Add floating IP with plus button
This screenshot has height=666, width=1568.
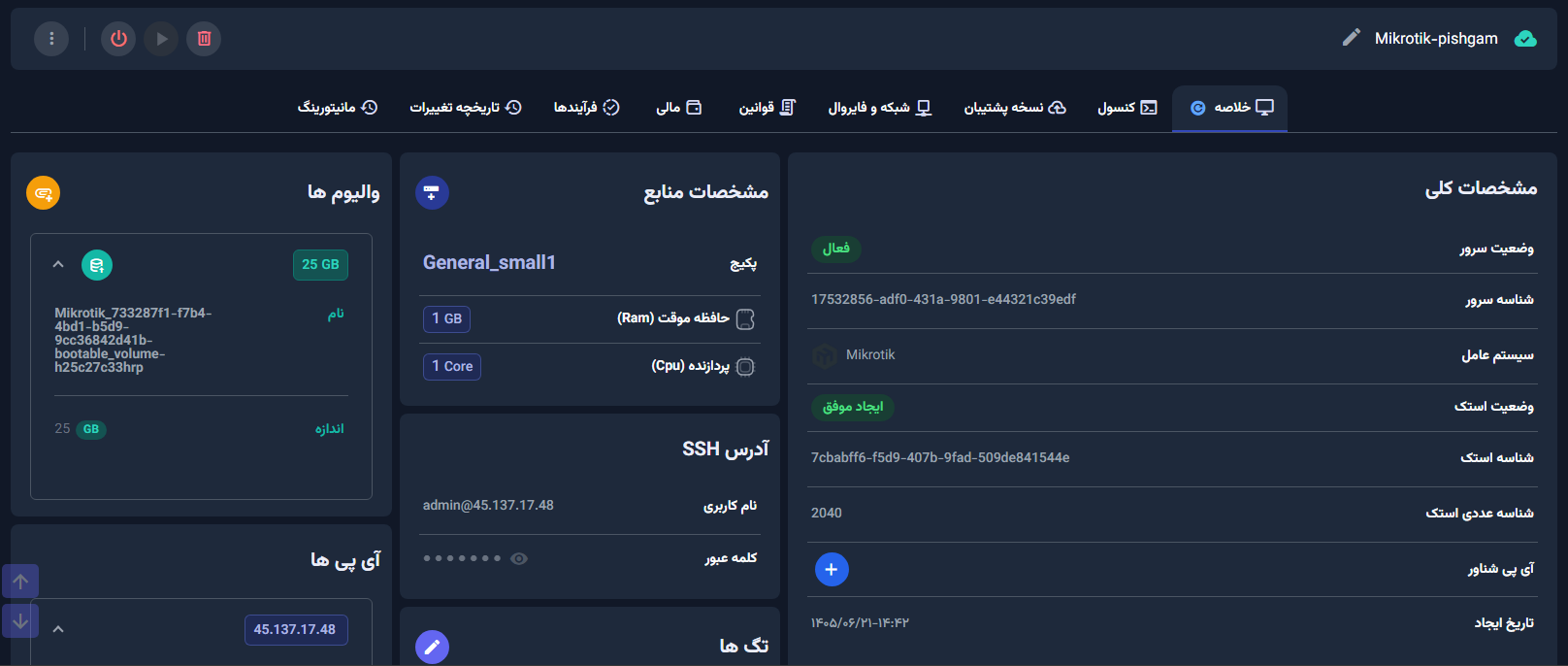tap(832, 569)
